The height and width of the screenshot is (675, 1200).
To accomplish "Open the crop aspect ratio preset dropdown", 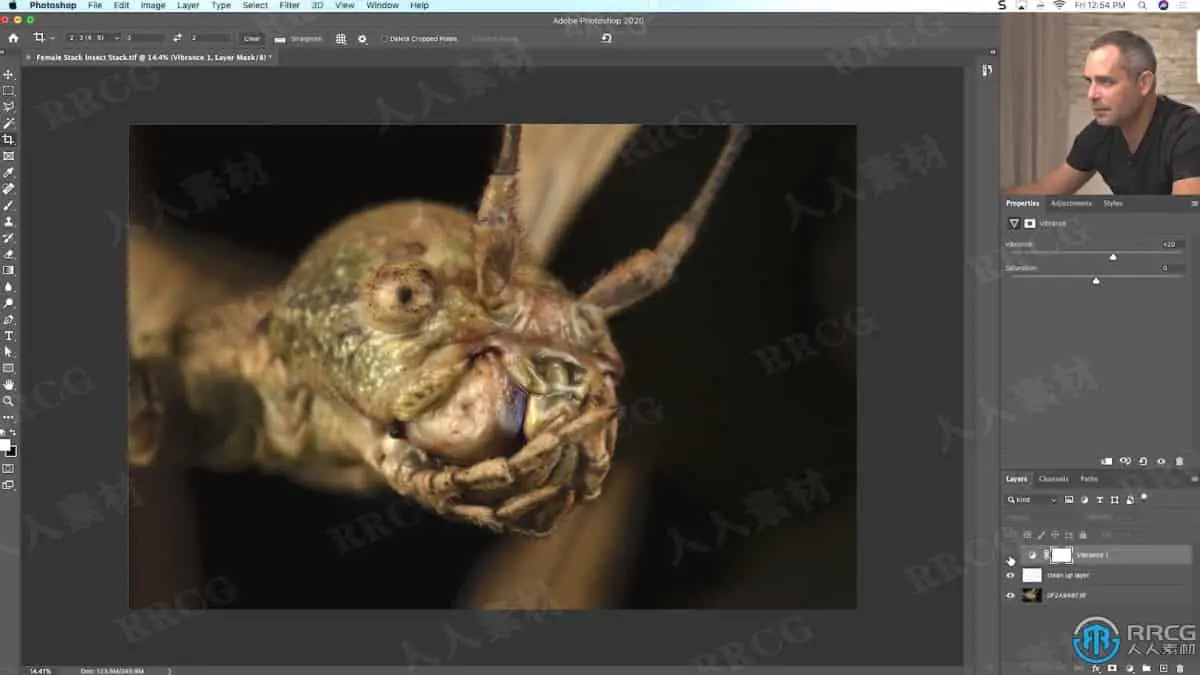I will pyautogui.click(x=92, y=38).
